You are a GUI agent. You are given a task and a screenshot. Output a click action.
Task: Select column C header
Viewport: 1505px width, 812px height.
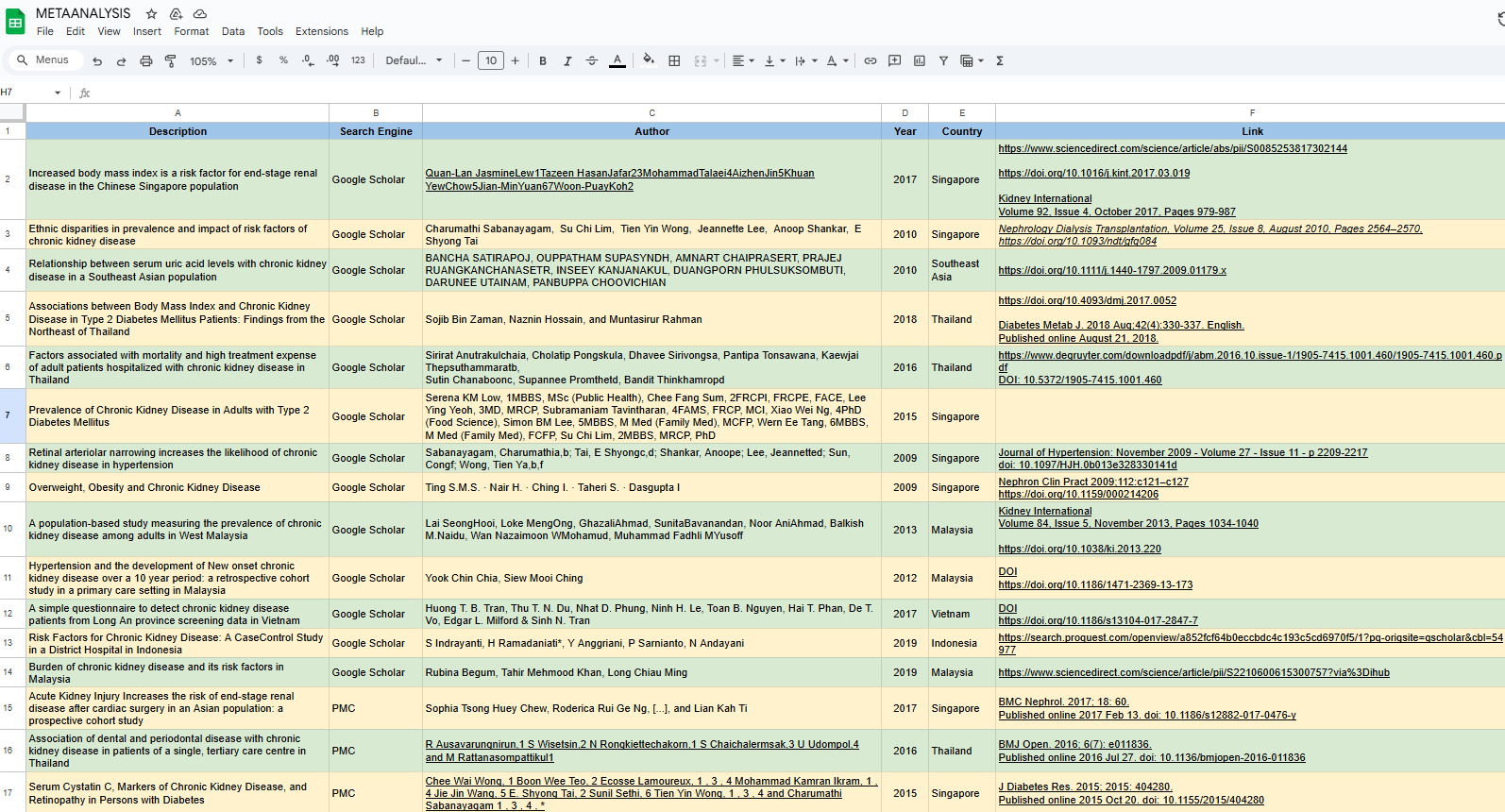click(651, 112)
